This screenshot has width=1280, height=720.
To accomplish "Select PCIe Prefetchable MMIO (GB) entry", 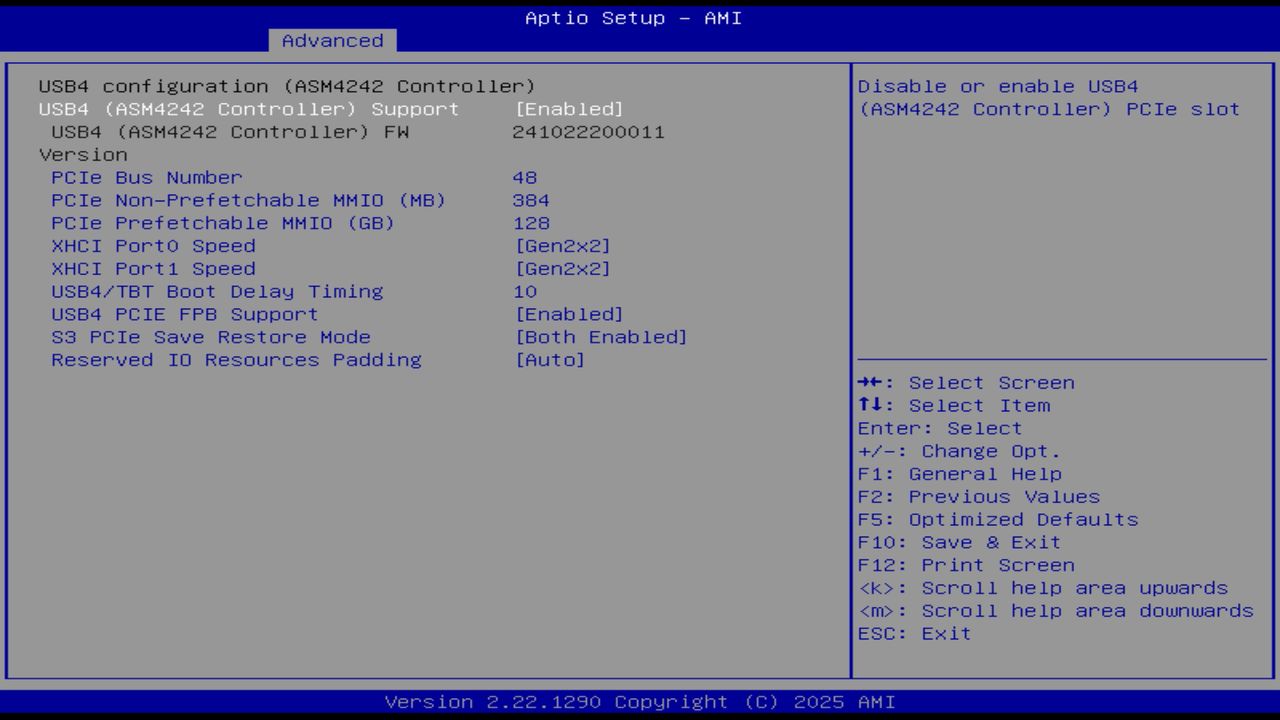I will click(x=224, y=223).
